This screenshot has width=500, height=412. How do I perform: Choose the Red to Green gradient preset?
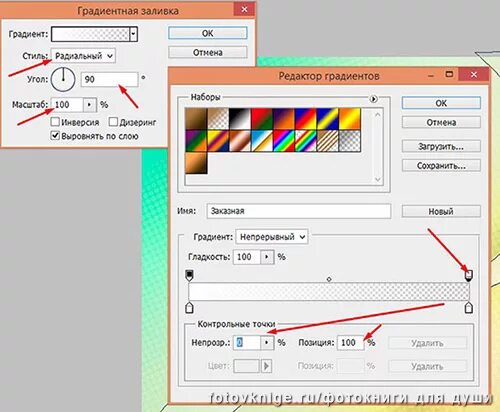tap(262, 119)
